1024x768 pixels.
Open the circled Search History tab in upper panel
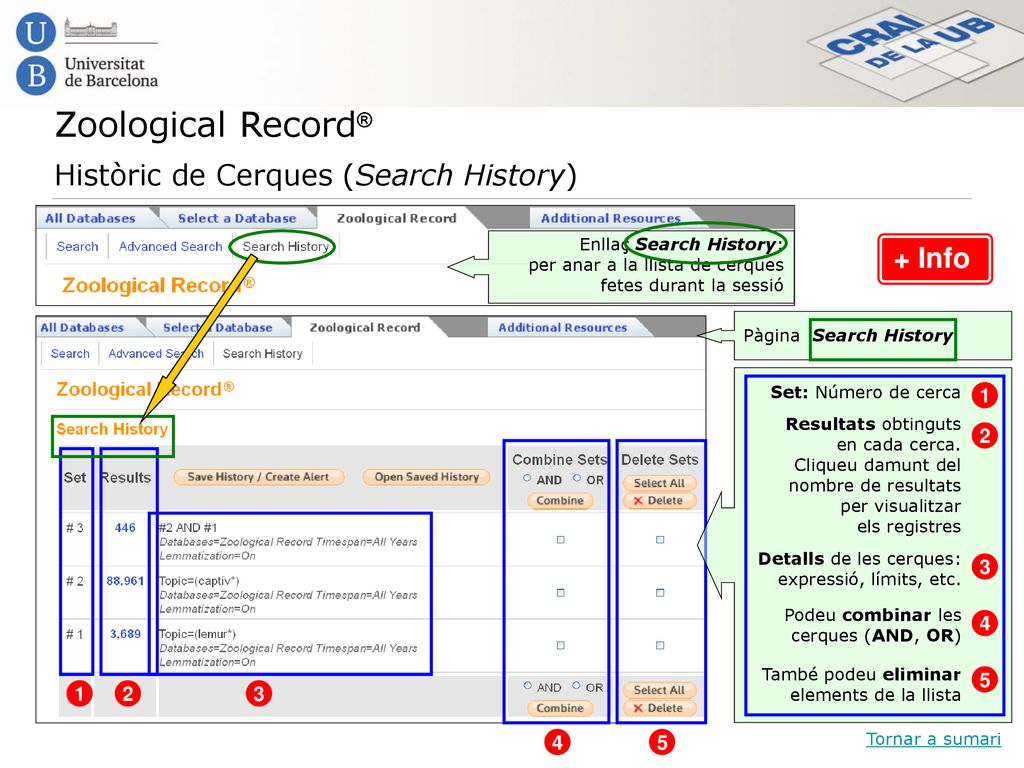[285, 246]
